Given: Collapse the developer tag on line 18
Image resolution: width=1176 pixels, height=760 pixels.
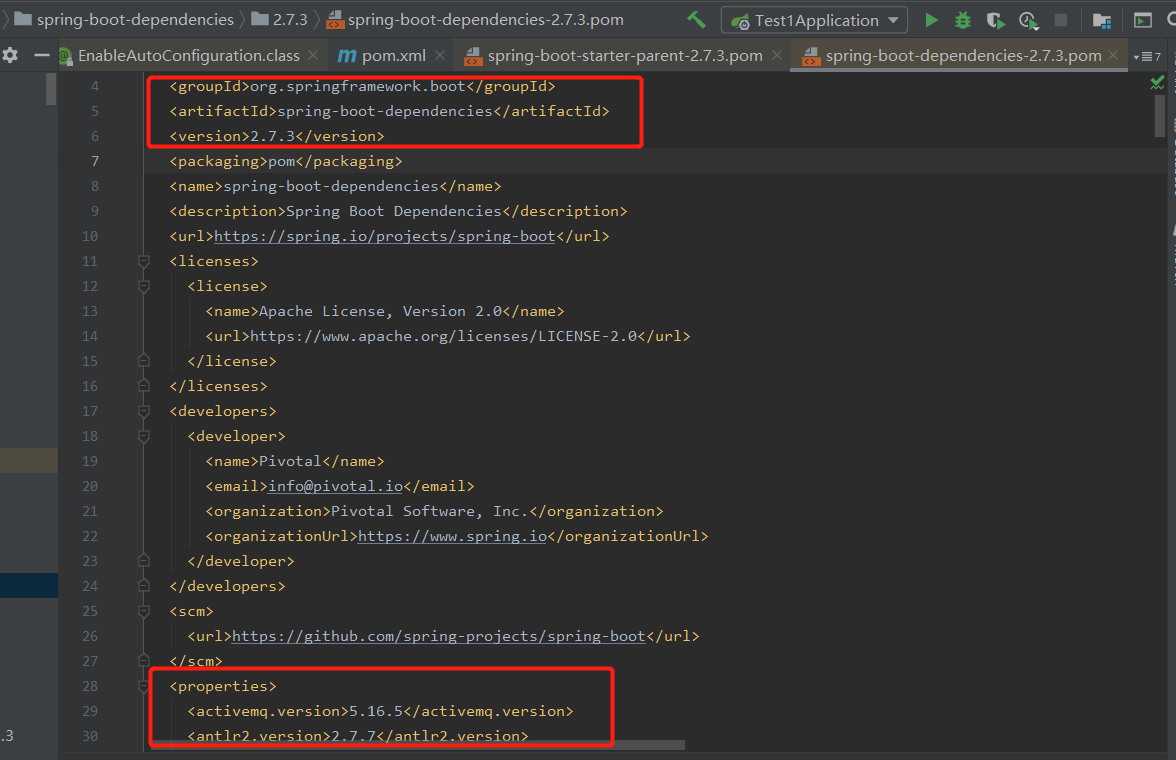Looking at the screenshot, I should pos(144,436).
